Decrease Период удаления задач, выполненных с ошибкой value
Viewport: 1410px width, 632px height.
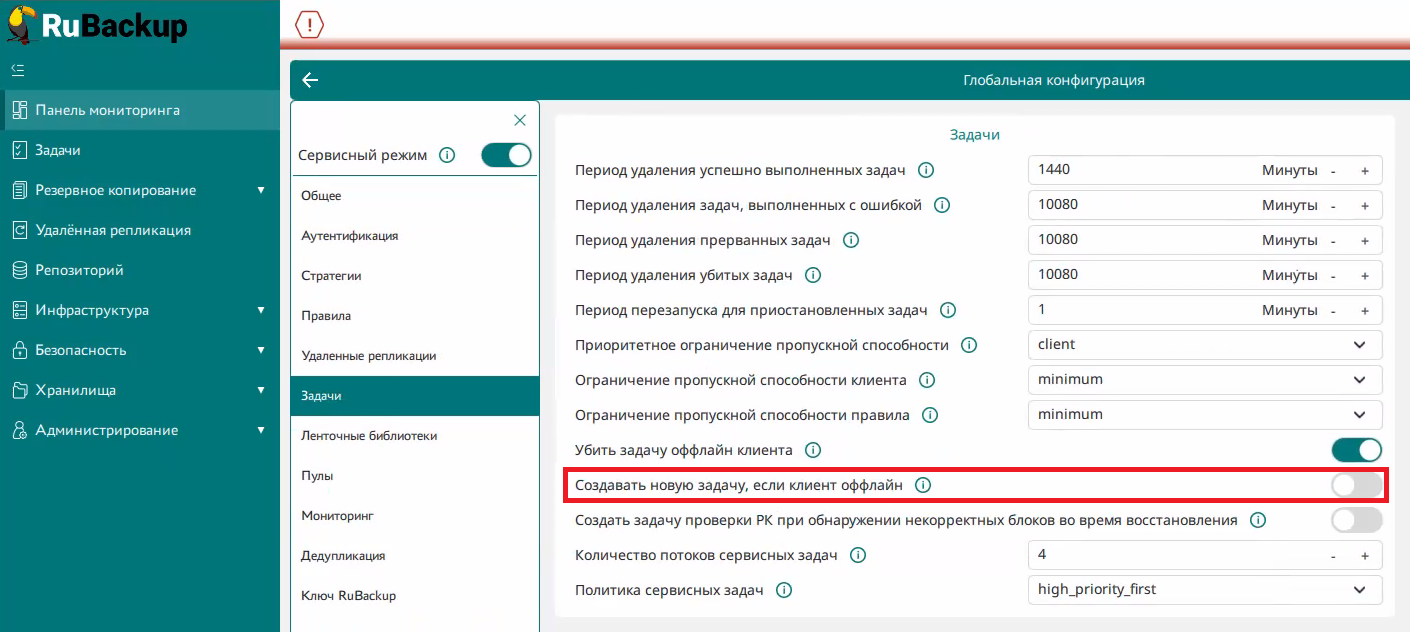click(x=1333, y=206)
